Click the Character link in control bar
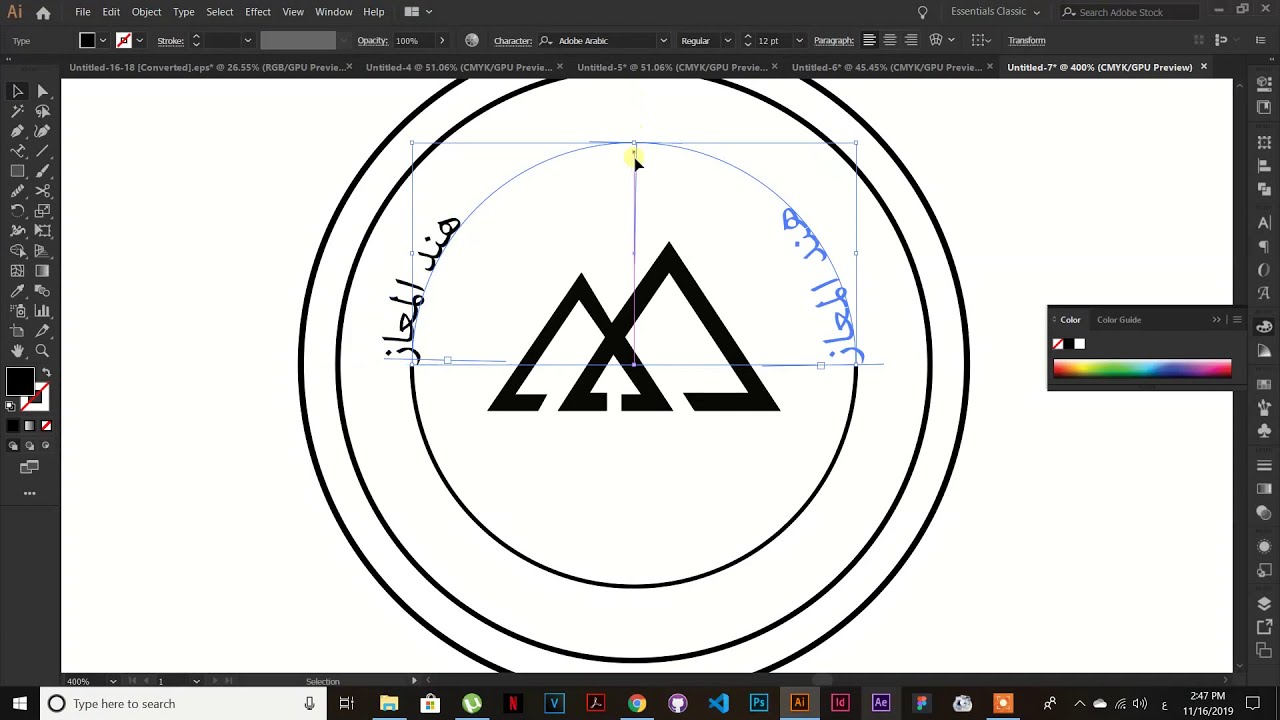Image resolution: width=1280 pixels, height=720 pixels. click(x=513, y=40)
